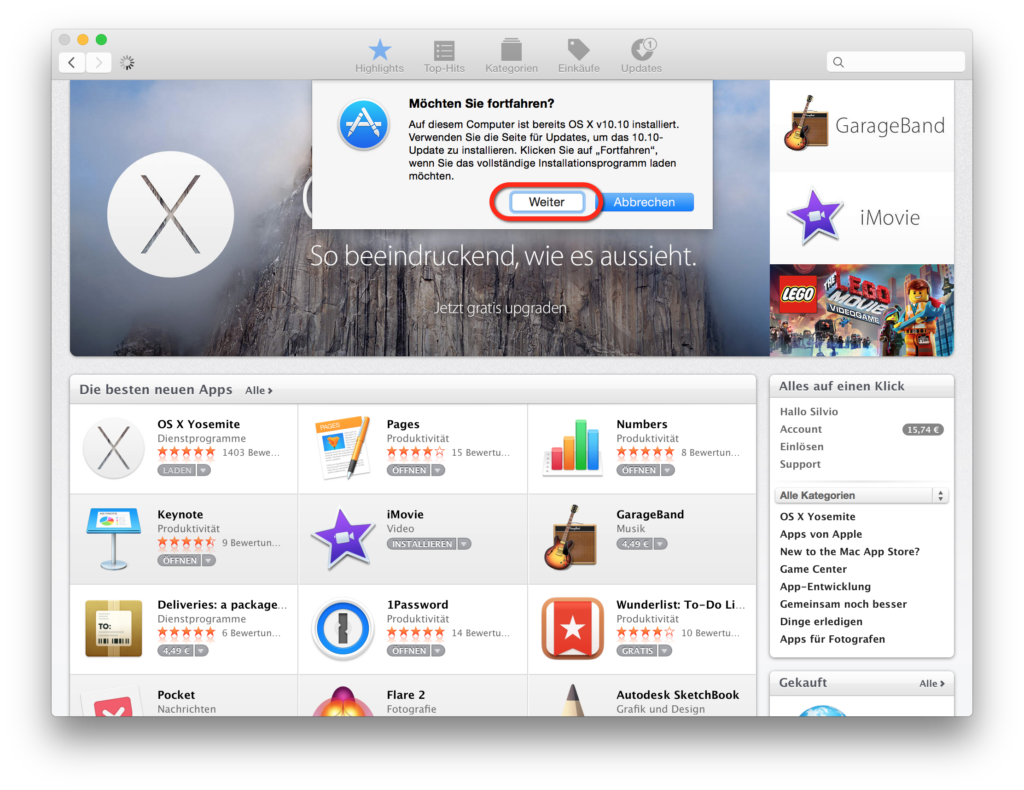Click the Account link
This screenshot has width=1024, height=790.
801,429
